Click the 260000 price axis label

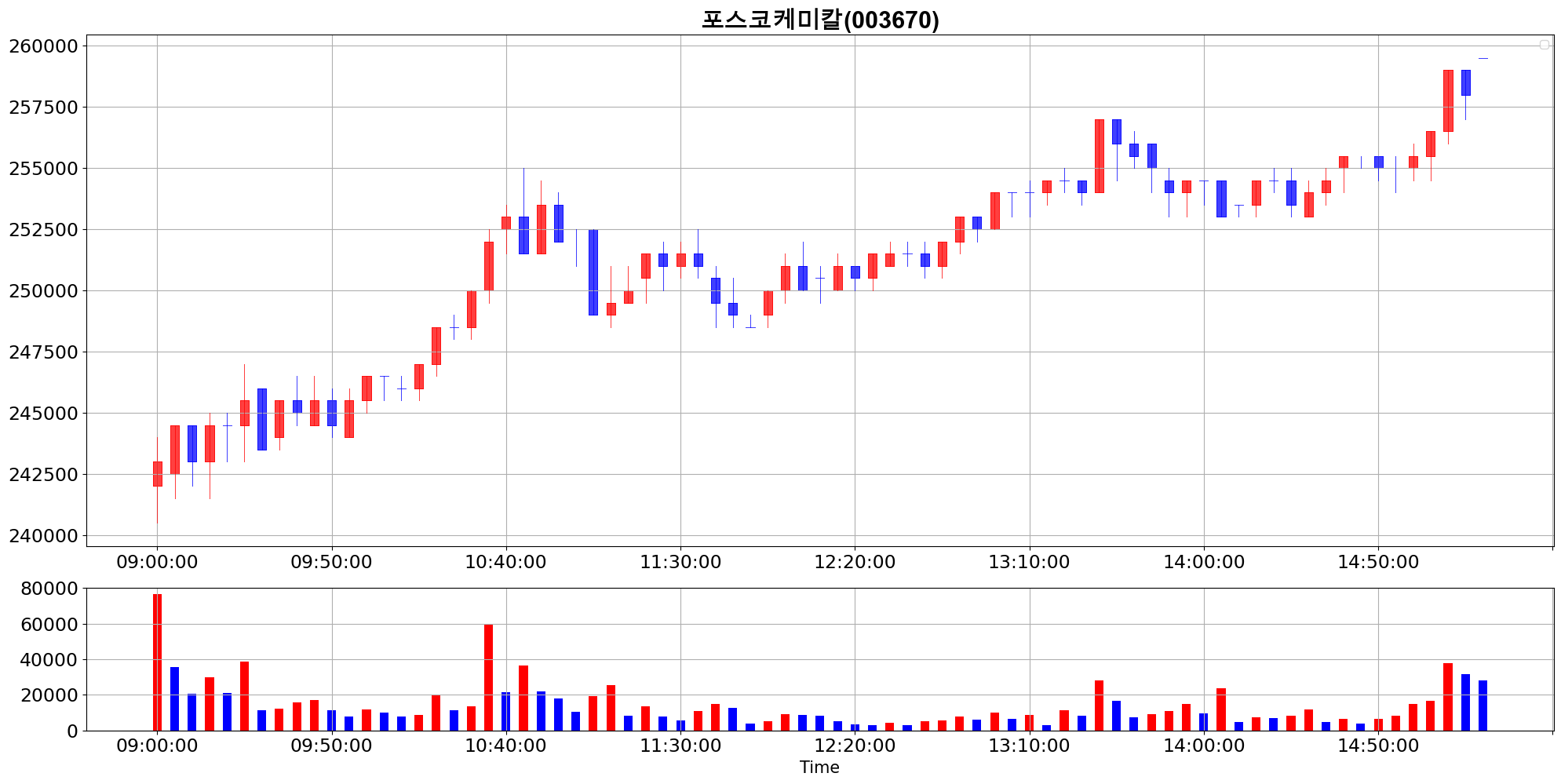coord(43,46)
